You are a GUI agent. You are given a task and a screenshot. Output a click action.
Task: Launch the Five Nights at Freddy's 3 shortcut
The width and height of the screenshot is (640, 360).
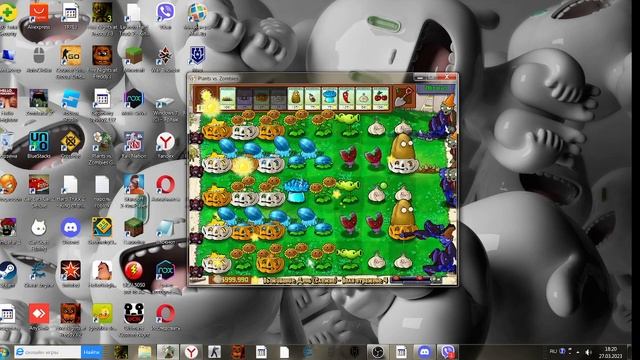point(102,18)
